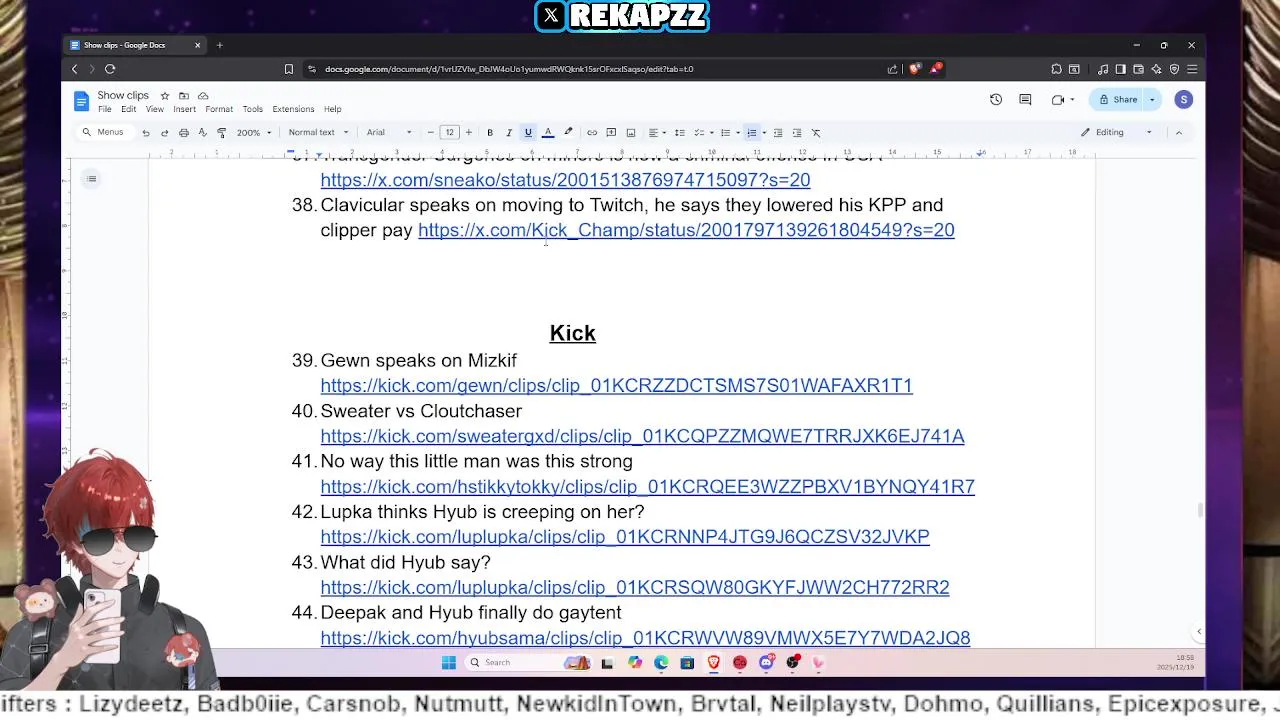
Task: Toggle italic formatting
Action: (x=509, y=133)
